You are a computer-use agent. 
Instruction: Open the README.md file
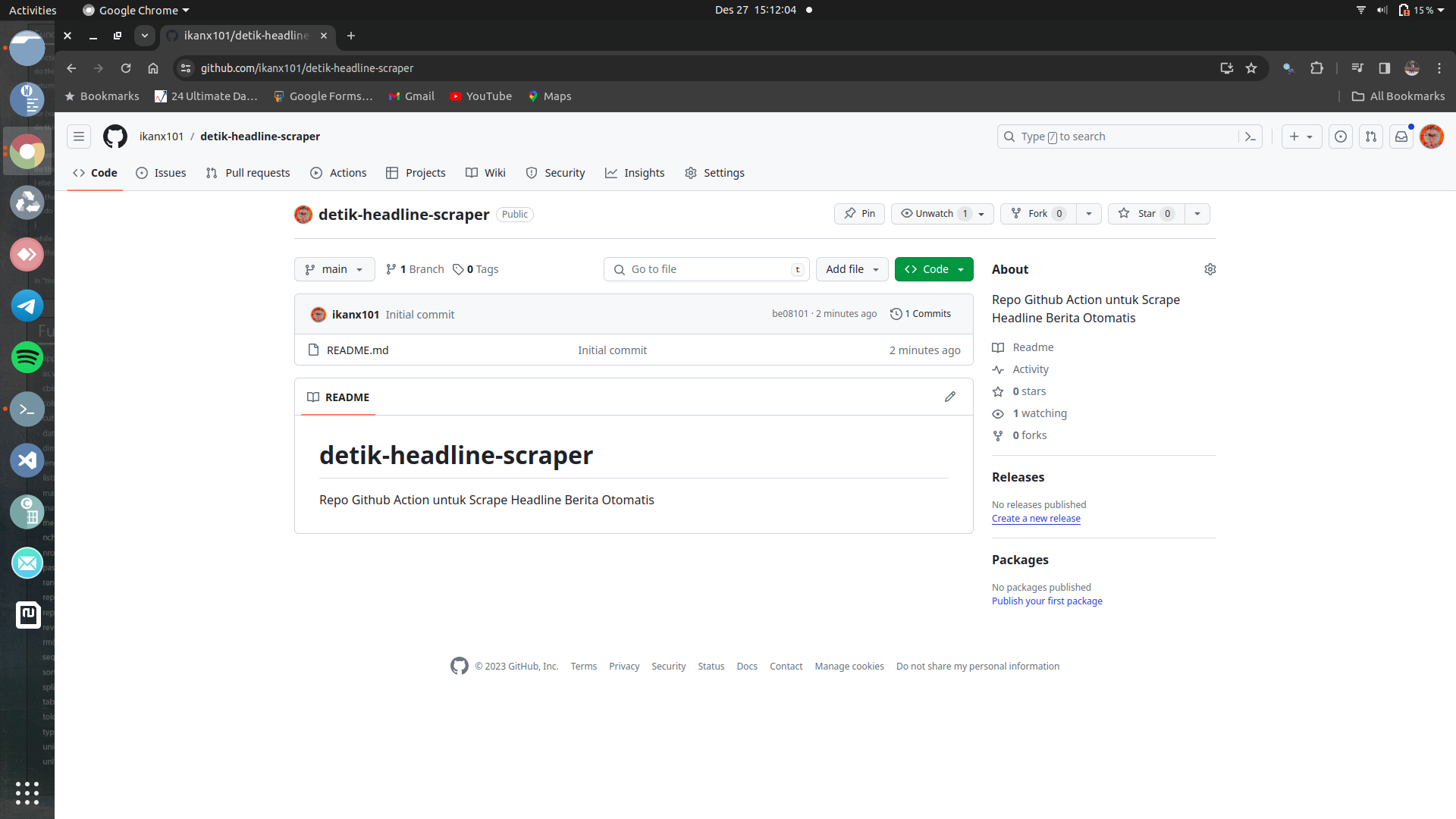[357, 350]
